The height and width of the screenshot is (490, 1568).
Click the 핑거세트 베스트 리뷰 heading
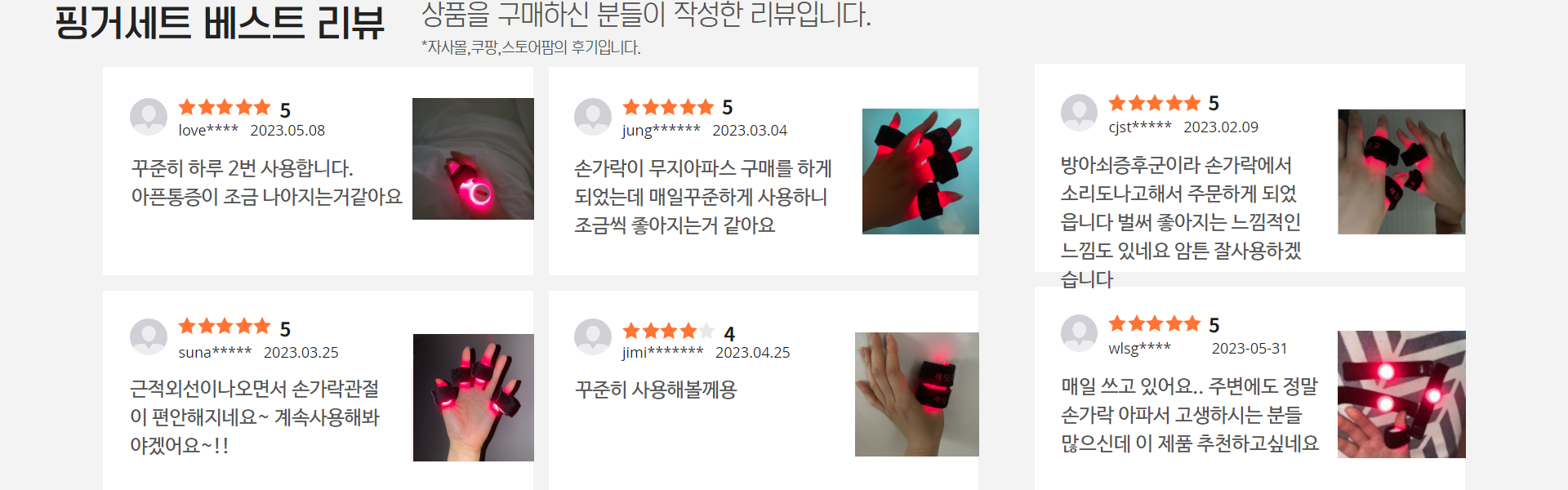tap(220, 22)
